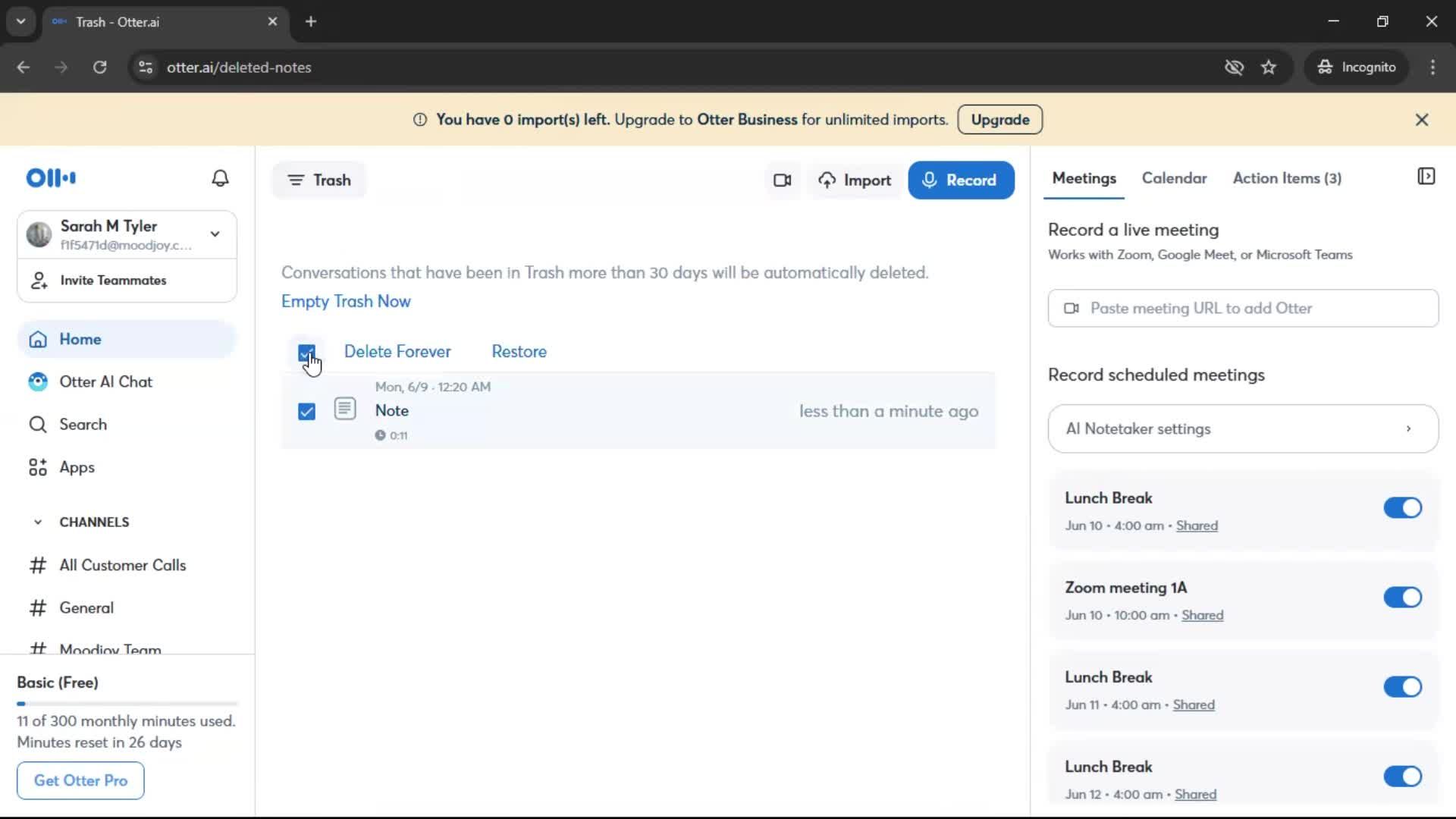Open the Note conversation title
Image resolution: width=1456 pixels, height=819 pixels.
tap(391, 411)
